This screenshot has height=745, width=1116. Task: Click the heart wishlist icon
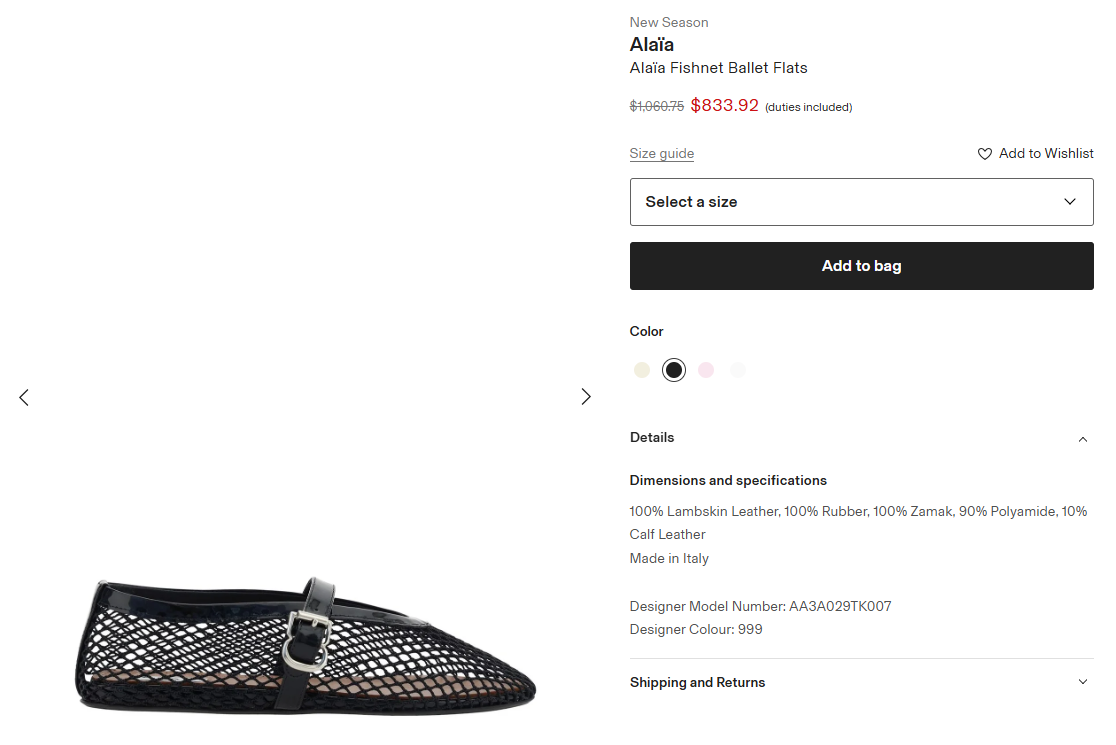(x=985, y=154)
